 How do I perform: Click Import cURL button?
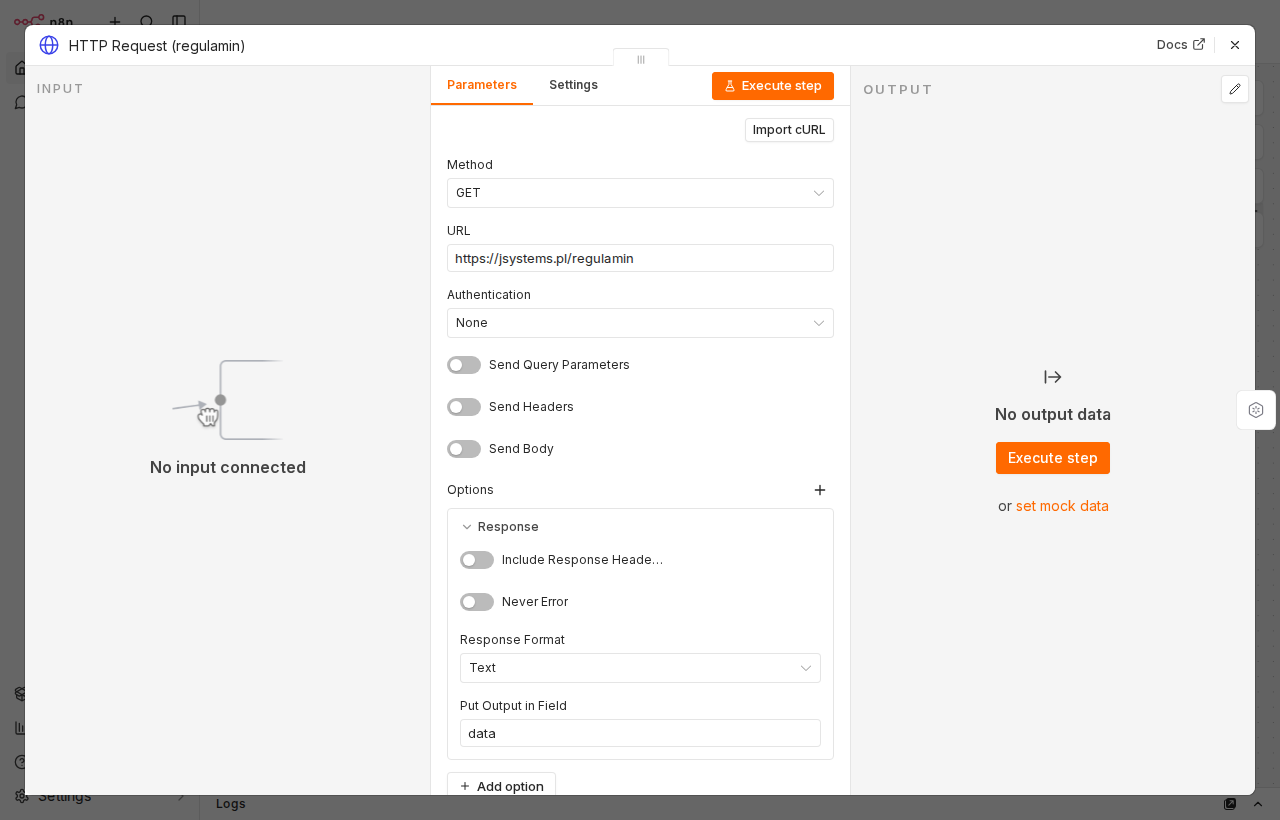pos(789,130)
